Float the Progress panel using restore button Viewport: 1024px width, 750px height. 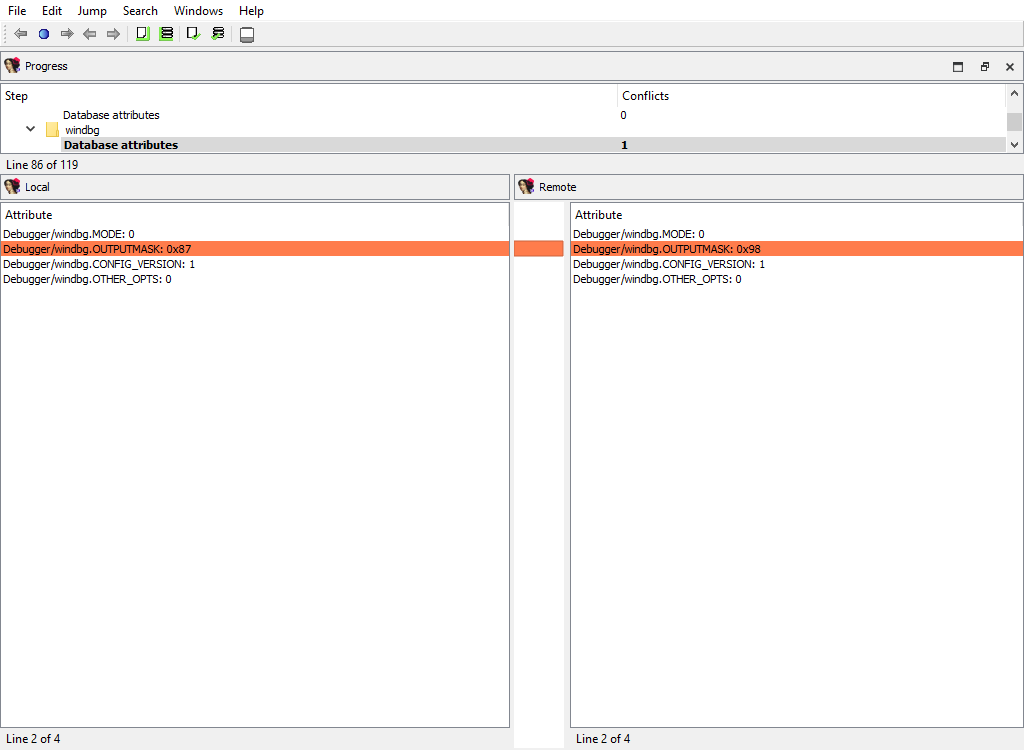(984, 67)
